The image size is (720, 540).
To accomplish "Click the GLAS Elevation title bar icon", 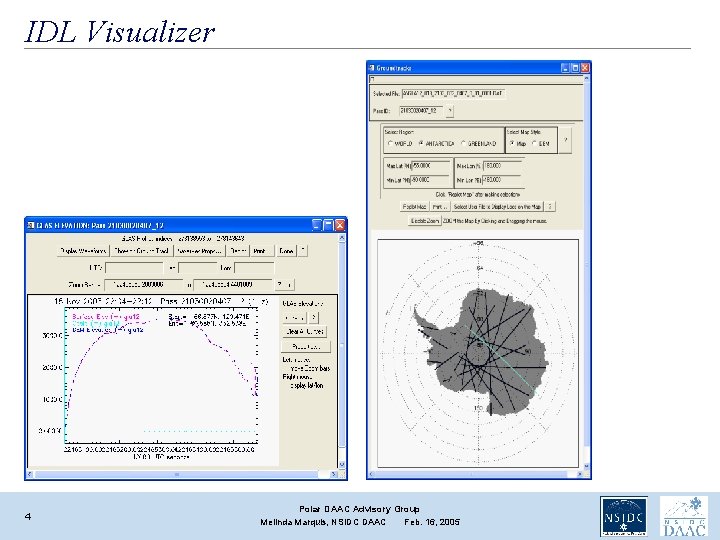I will tap(31, 225).
